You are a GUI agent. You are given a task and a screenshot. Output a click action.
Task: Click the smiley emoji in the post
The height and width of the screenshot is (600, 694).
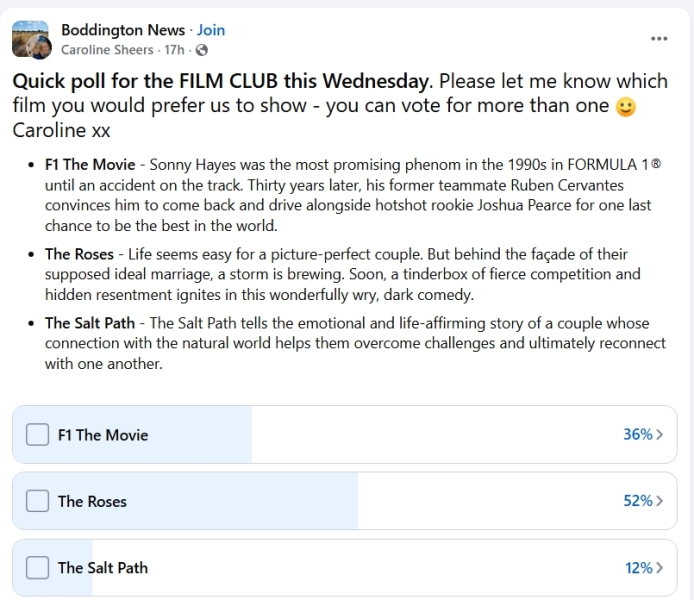[626, 107]
